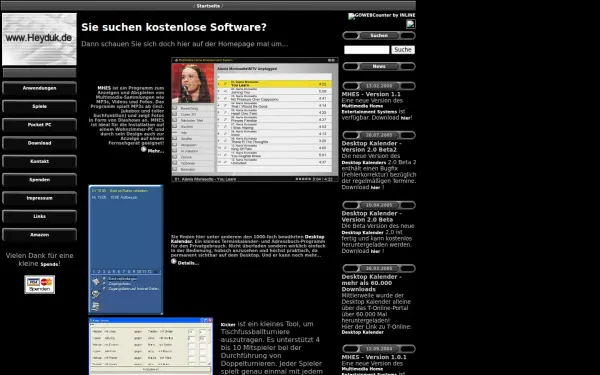Viewport: 600px width, 375px height.
Task: Click the 13.02.2006 date pill
Action: pyautogui.click(x=379, y=86)
